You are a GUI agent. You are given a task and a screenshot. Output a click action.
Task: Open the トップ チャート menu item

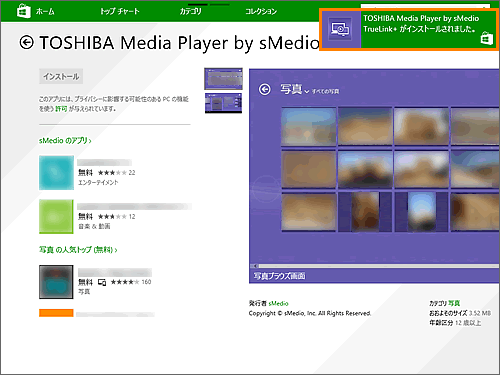(x=120, y=11)
